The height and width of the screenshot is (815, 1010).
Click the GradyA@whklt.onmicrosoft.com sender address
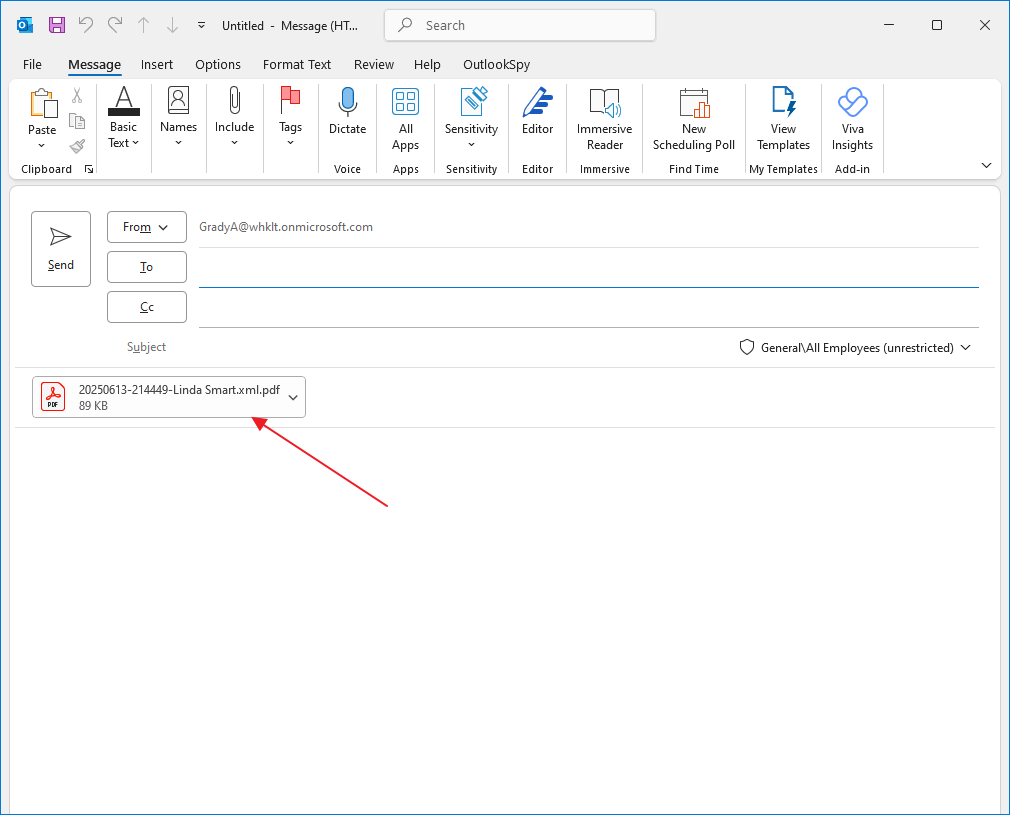tap(286, 227)
